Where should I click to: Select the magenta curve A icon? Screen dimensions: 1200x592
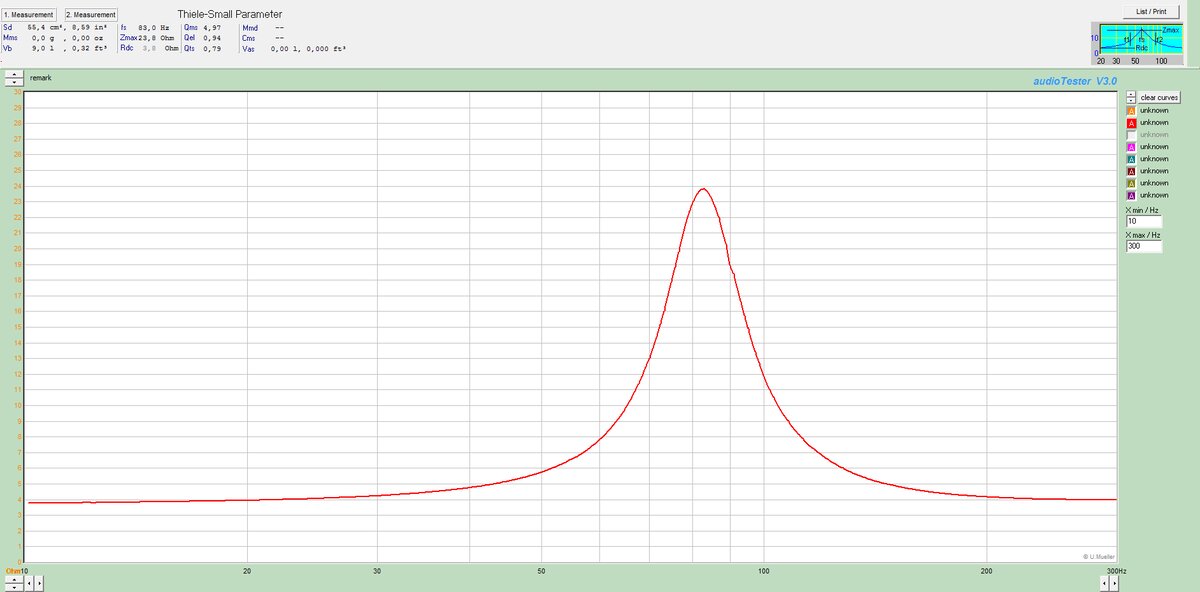pos(1132,147)
